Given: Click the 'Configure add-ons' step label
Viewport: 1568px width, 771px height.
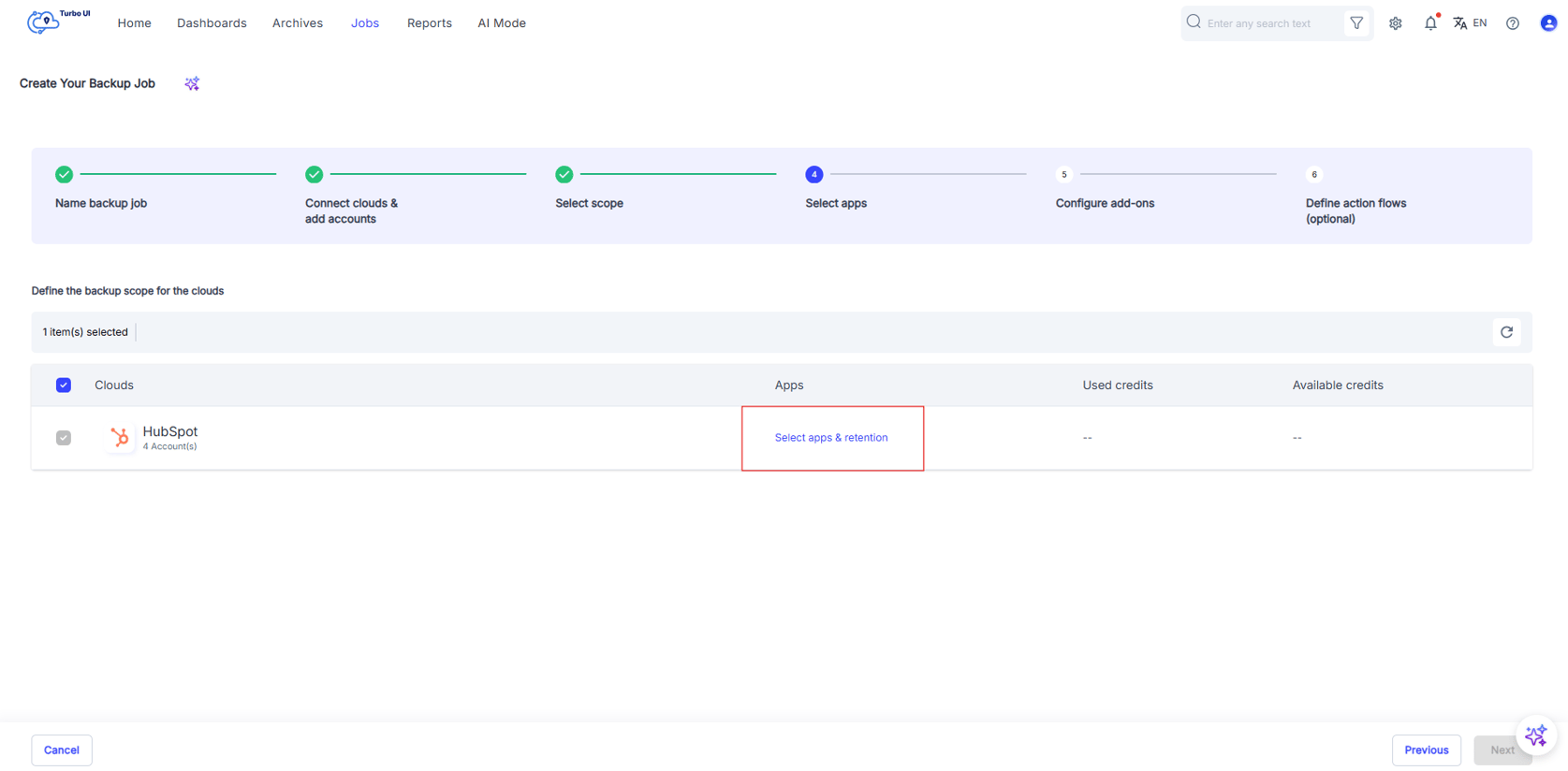Looking at the screenshot, I should [1105, 203].
